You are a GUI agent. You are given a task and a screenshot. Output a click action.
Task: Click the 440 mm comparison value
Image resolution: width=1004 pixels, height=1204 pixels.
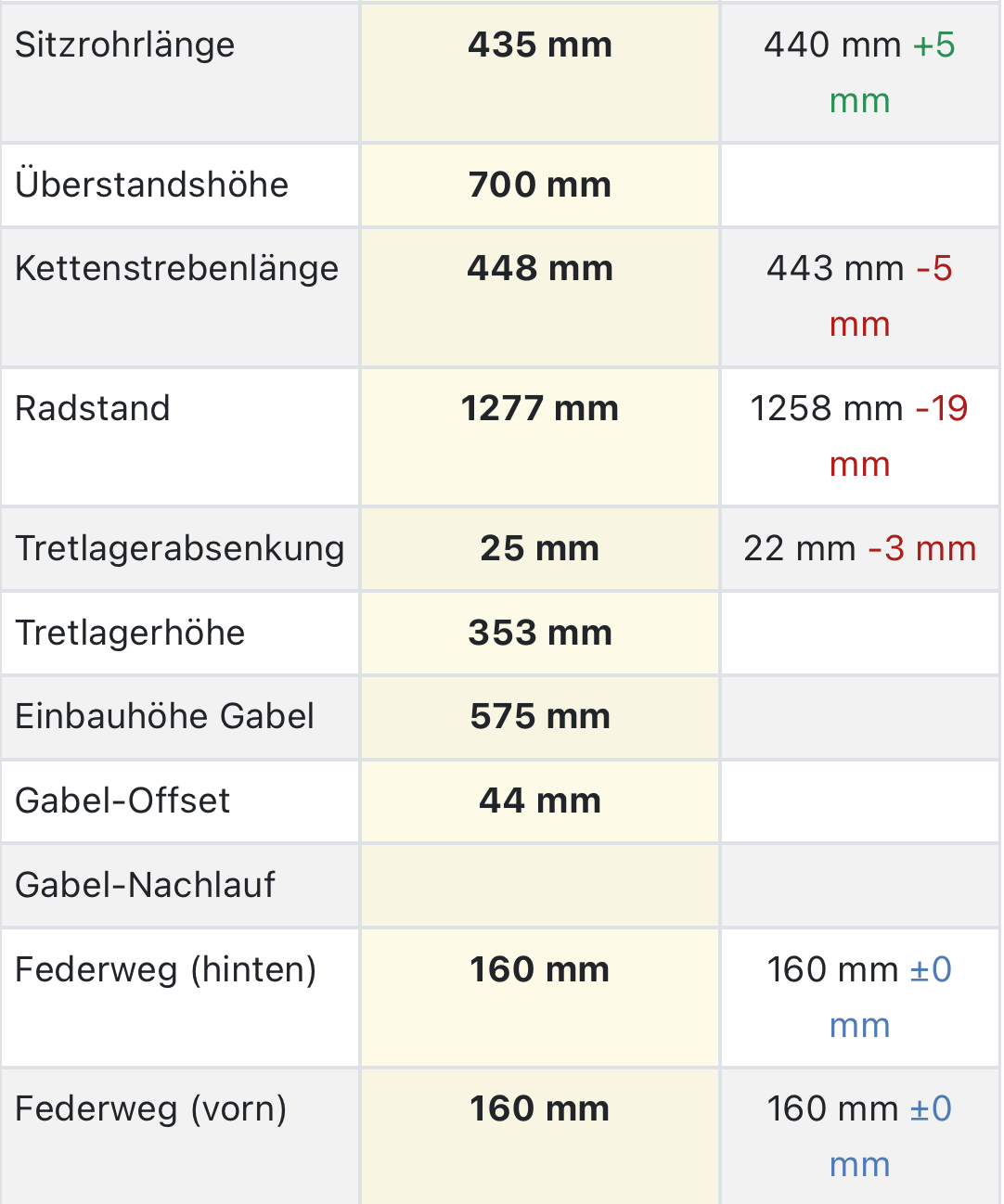coord(832,45)
